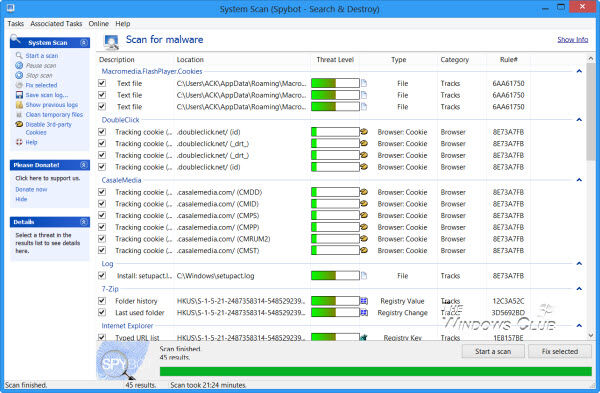Uncheck the casalemedia CMST cookie checkbox
Screen dimensions: 600x393
pos(102,250)
